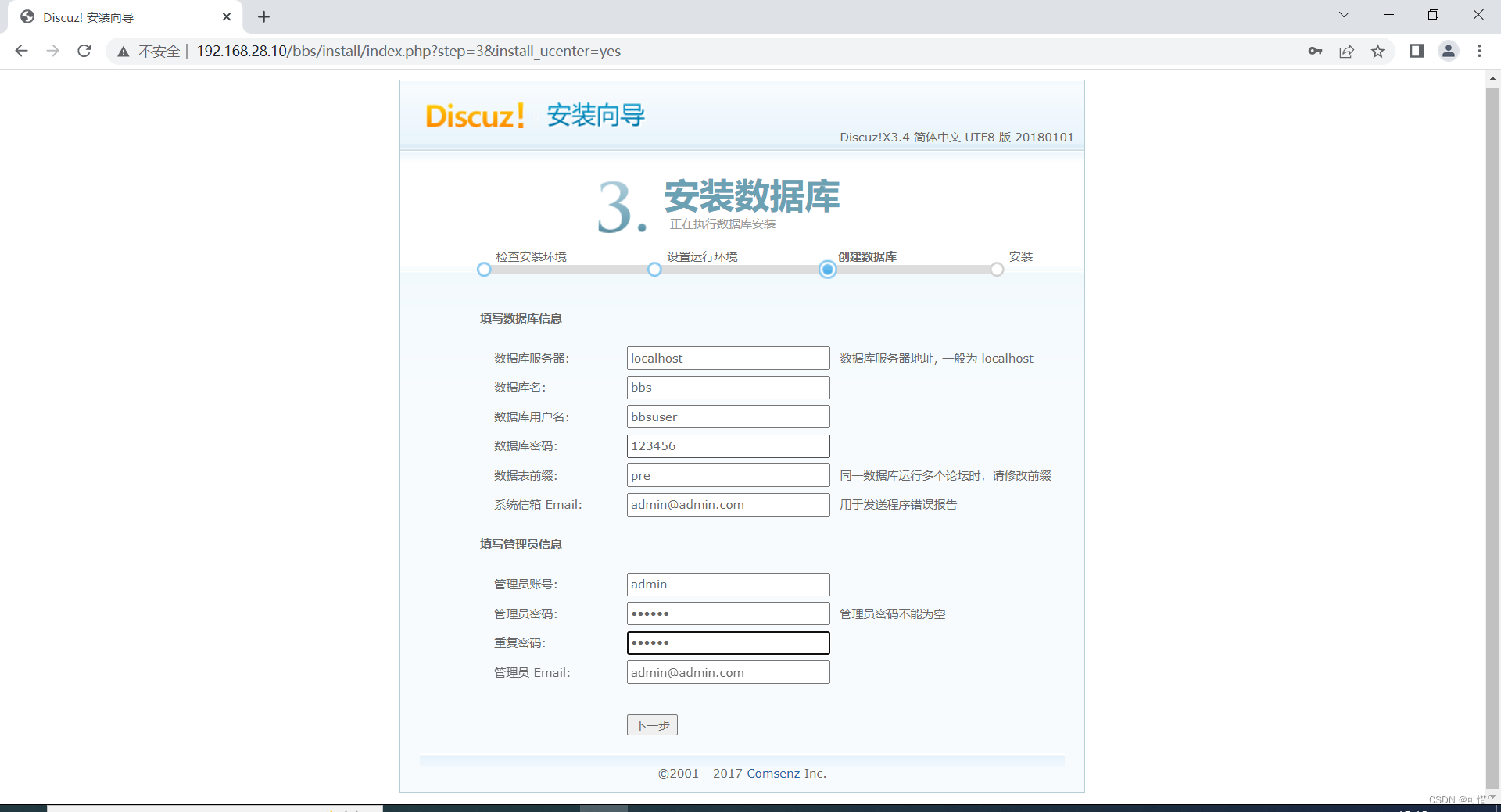Click the 正在执行数据库安装 subtitle
Viewport: 1501px width, 812px height.
coord(722,224)
